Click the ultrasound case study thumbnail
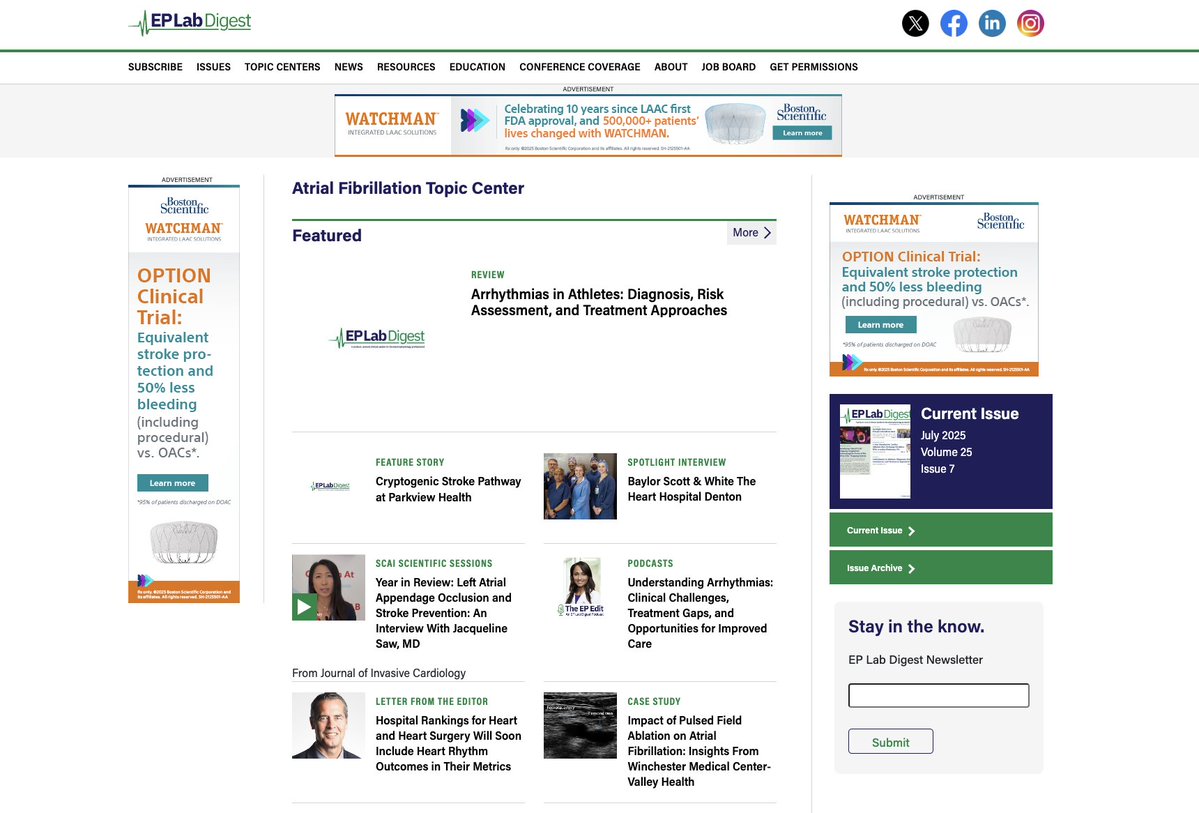Image resolution: width=1199 pixels, height=813 pixels. coord(580,725)
